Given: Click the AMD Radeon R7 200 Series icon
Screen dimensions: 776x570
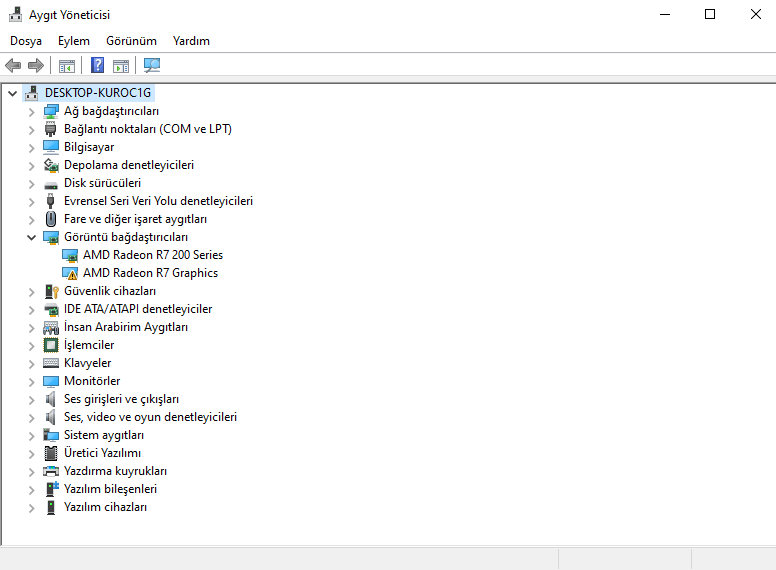Looking at the screenshot, I should [x=70, y=255].
